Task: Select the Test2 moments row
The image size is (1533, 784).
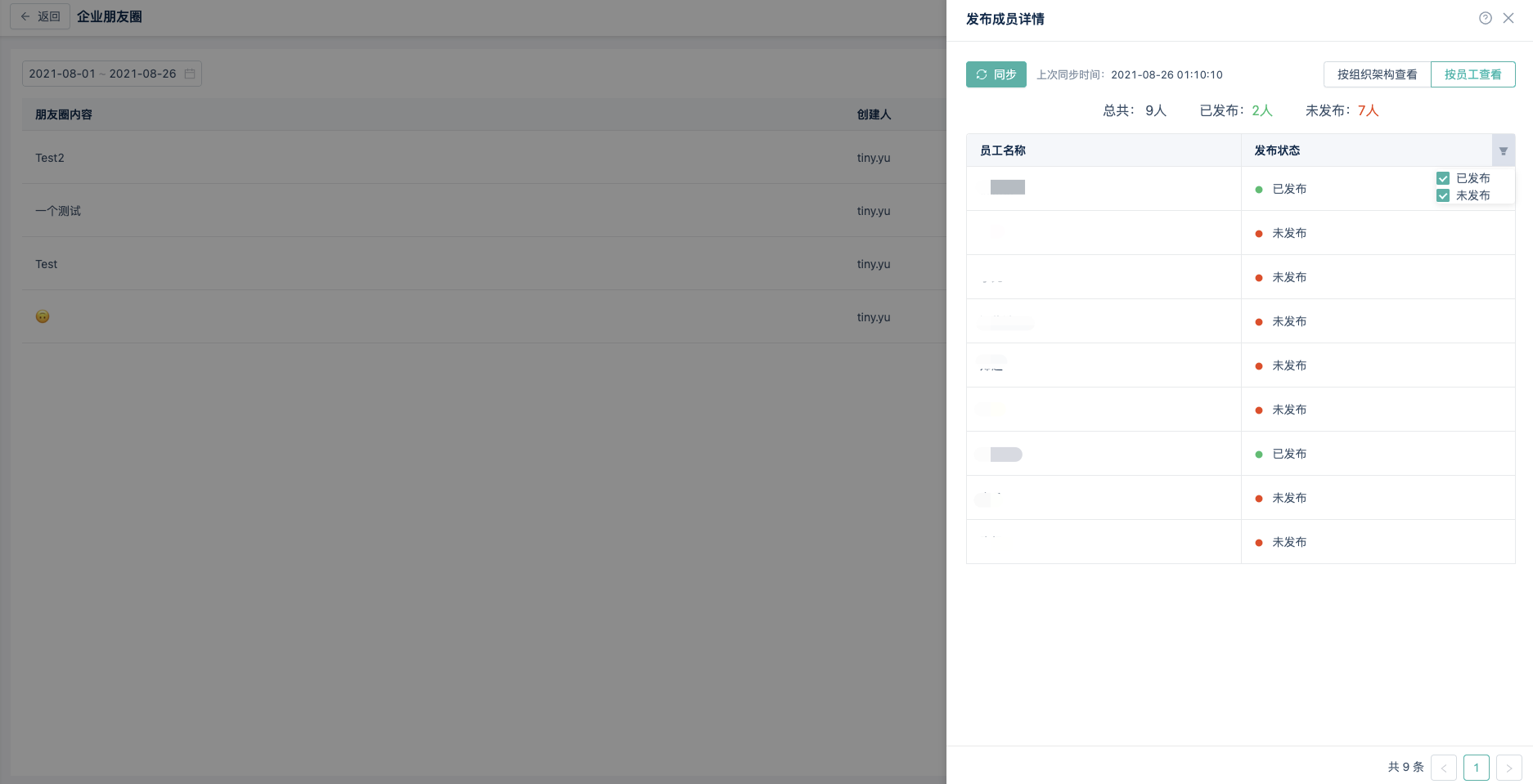Action: pyautogui.click(x=484, y=158)
